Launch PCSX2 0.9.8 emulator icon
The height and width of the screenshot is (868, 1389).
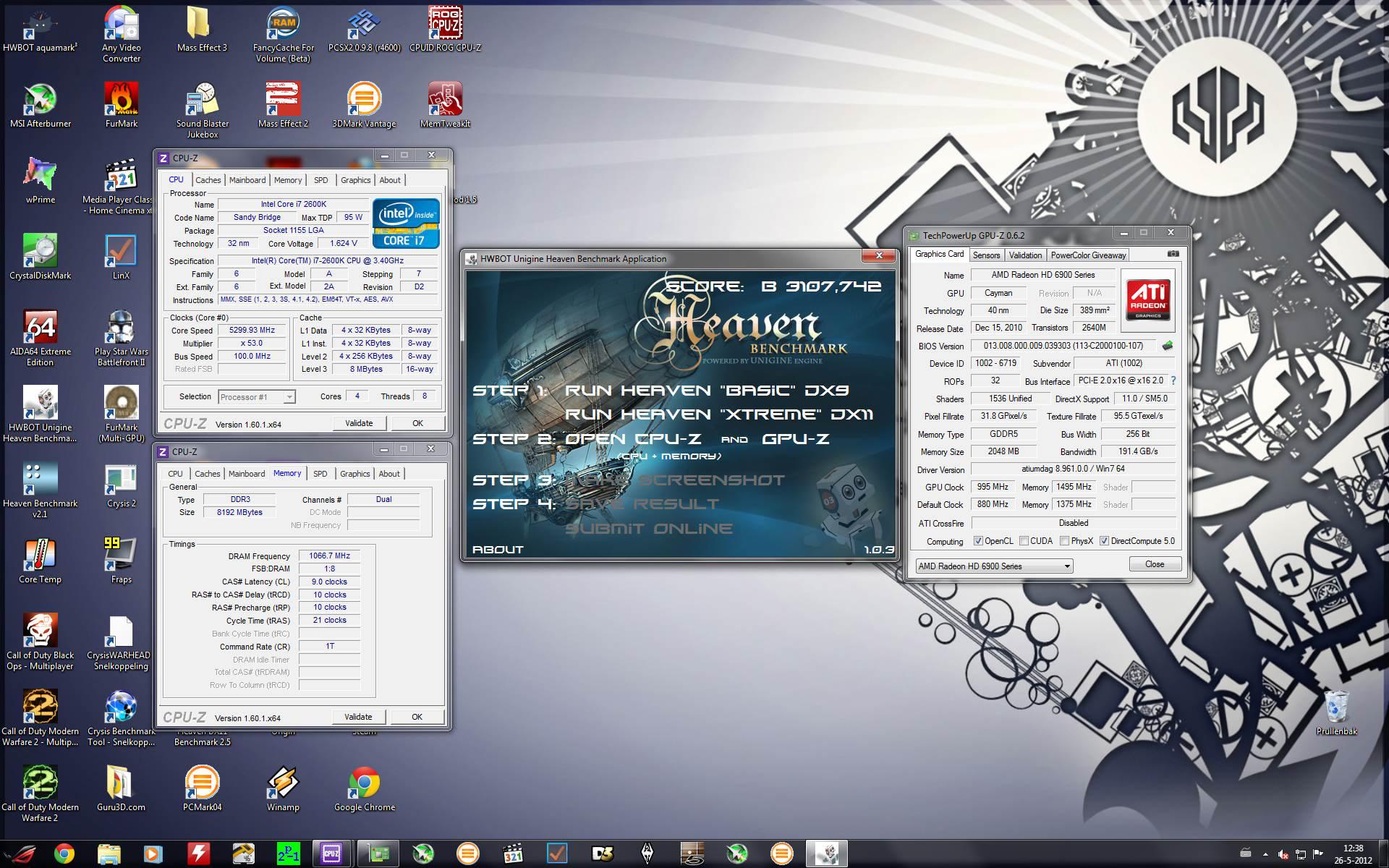click(364, 29)
